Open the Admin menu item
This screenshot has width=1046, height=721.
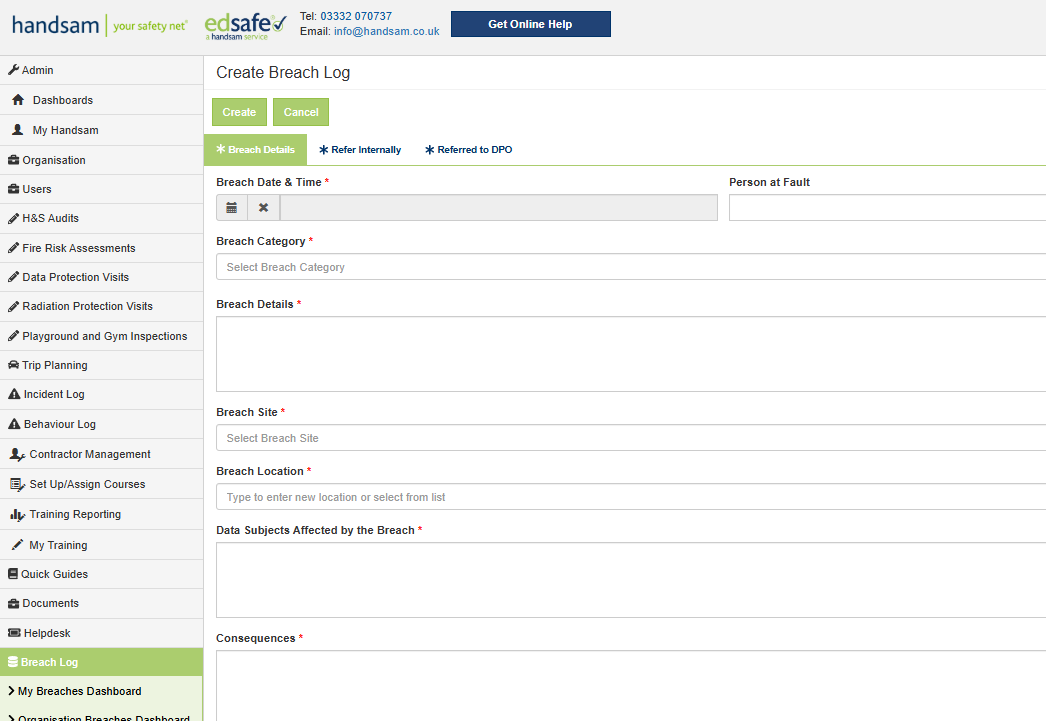click(101, 70)
